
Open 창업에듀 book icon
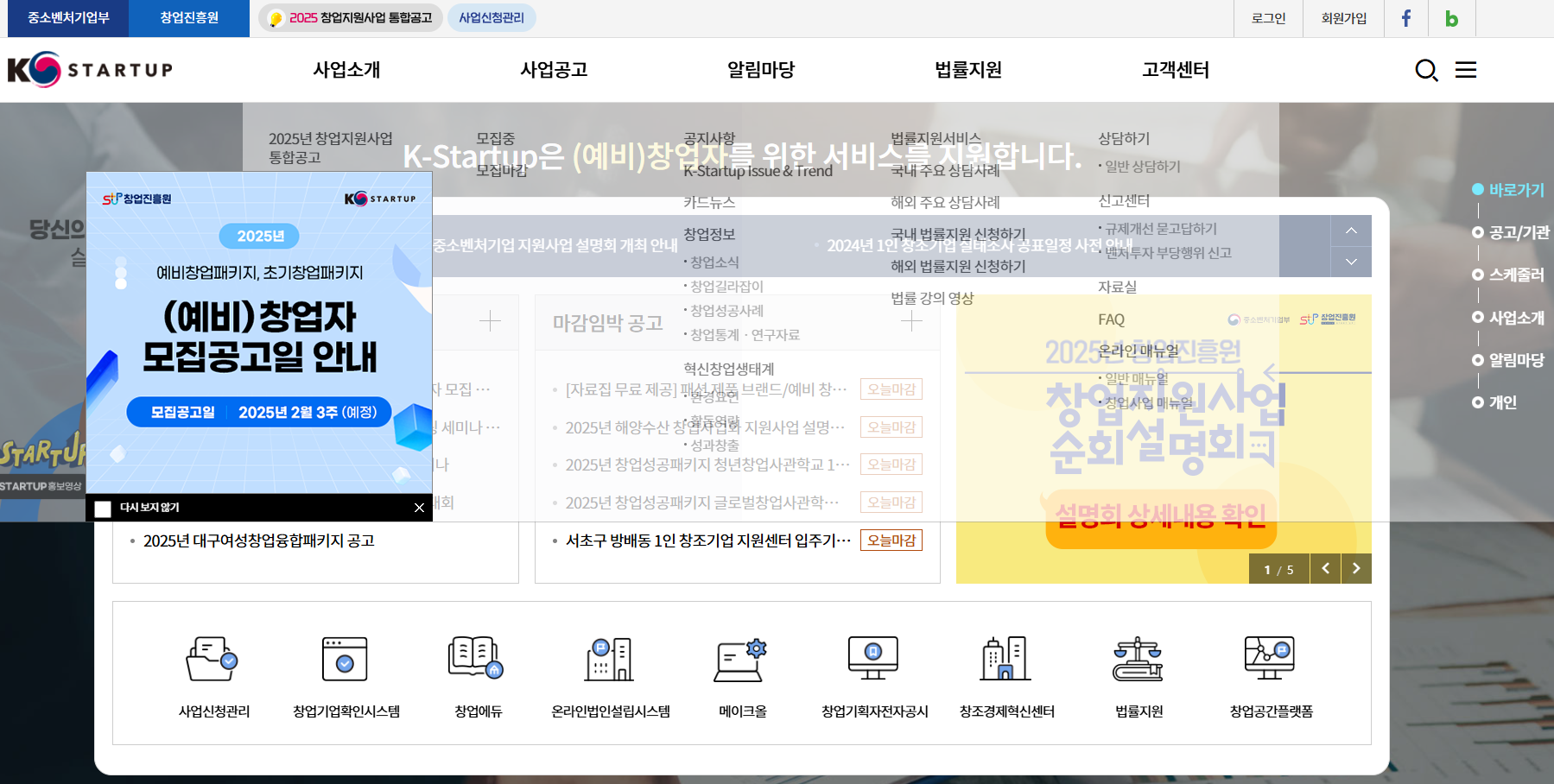477,658
